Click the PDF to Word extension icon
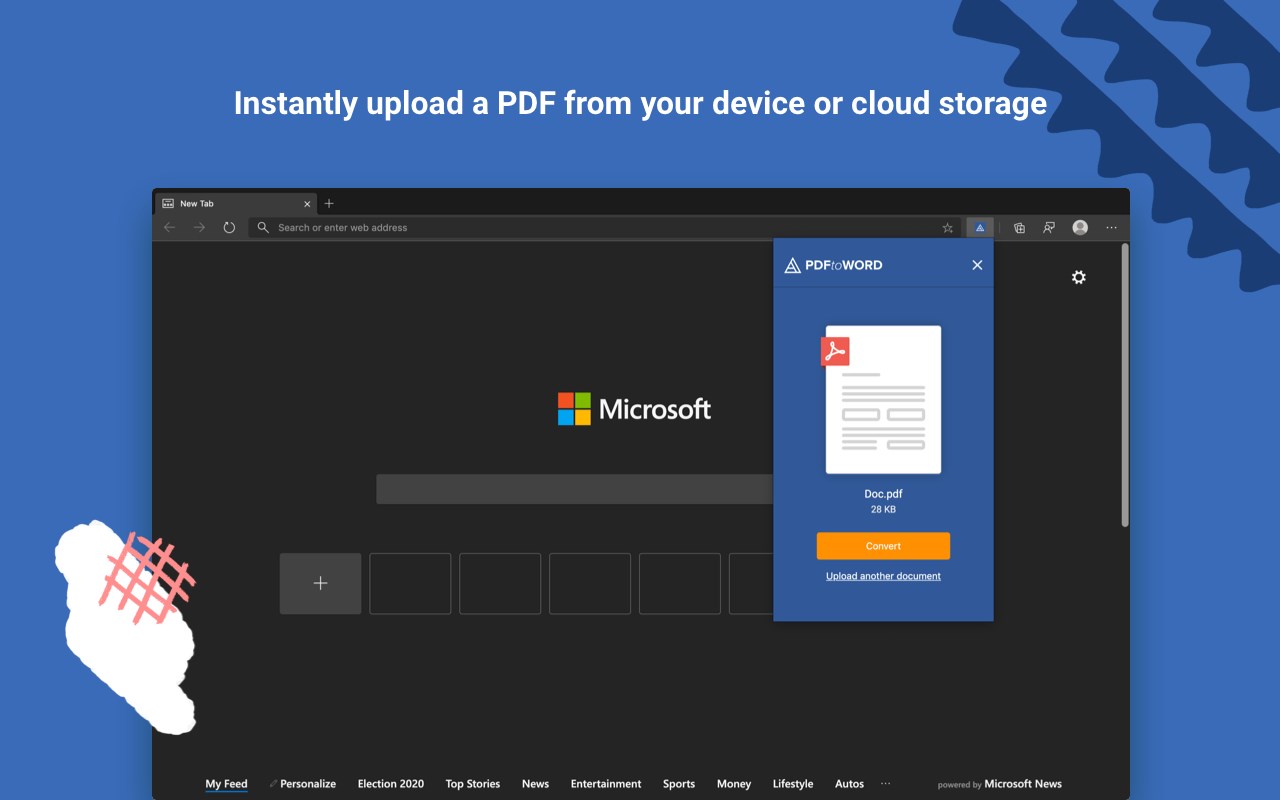This screenshot has width=1280, height=800. point(980,228)
